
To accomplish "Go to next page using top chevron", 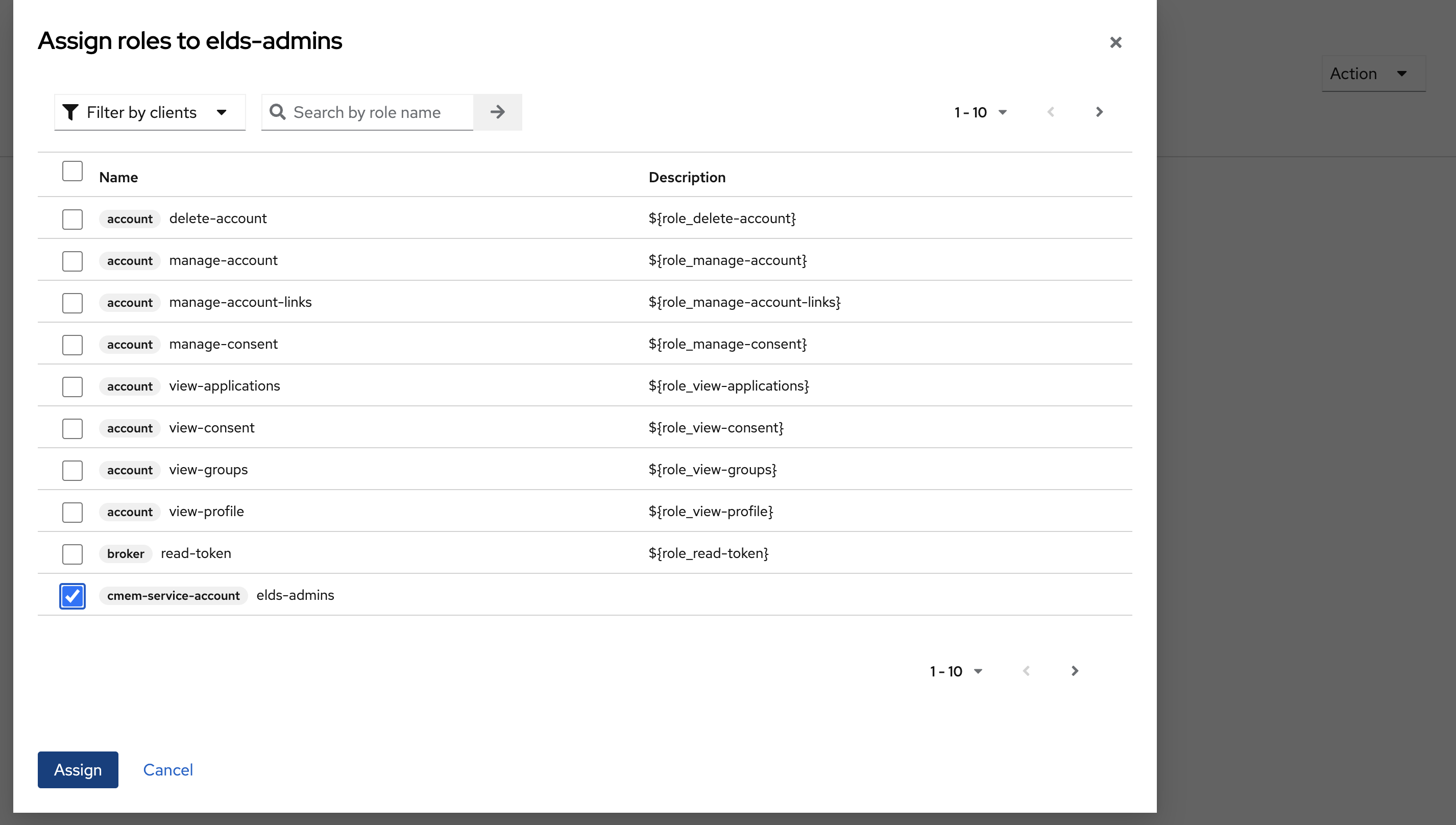I will tap(1099, 112).
